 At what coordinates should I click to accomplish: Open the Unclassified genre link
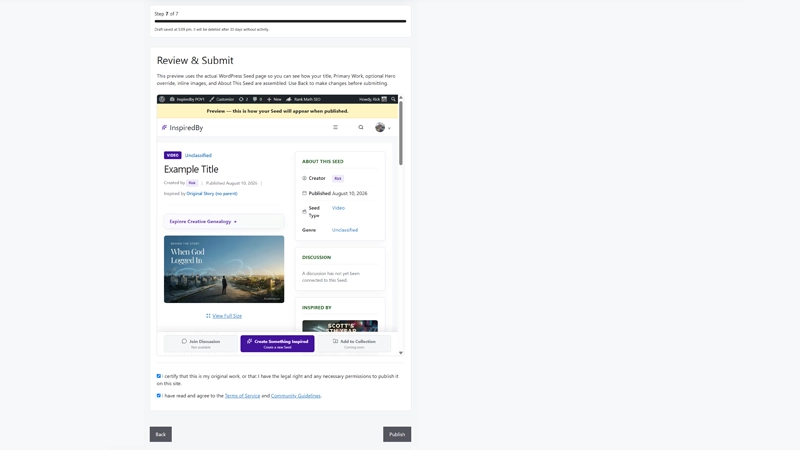tap(345, 230)
